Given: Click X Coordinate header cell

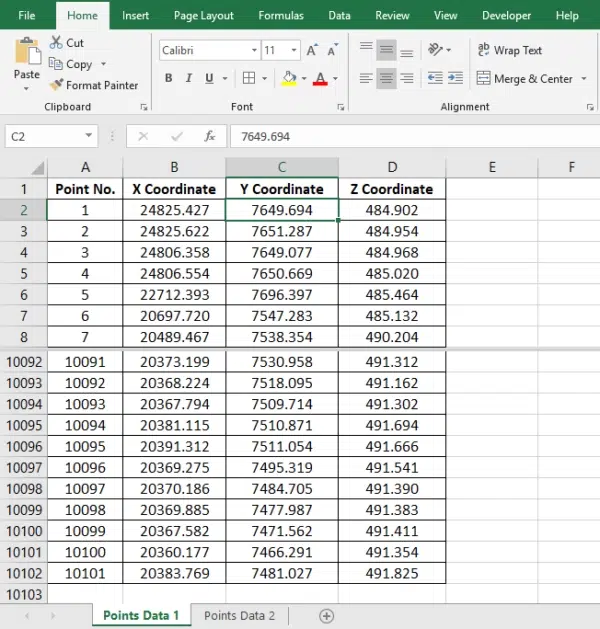Looking at the screenshot, I should point(174,189).
